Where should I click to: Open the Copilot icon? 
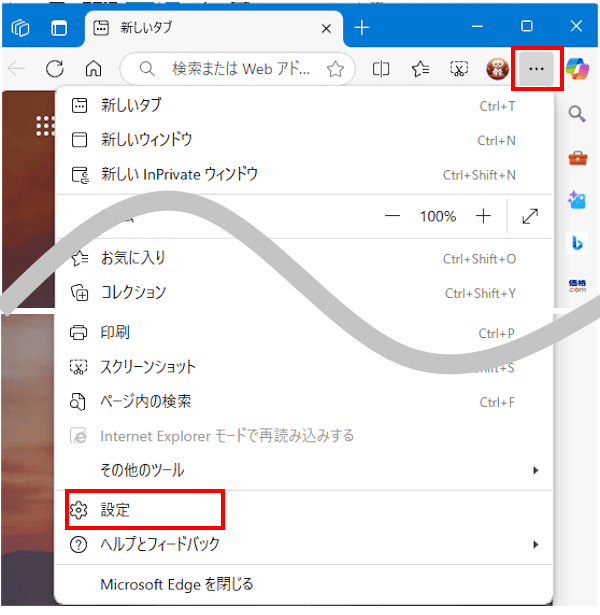578,69
